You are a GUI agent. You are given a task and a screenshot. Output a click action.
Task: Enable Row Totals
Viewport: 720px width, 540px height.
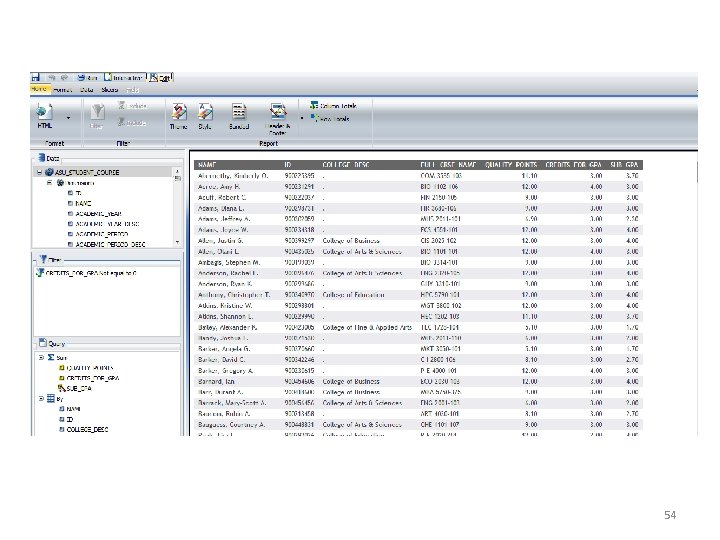(x=331, y=118)
